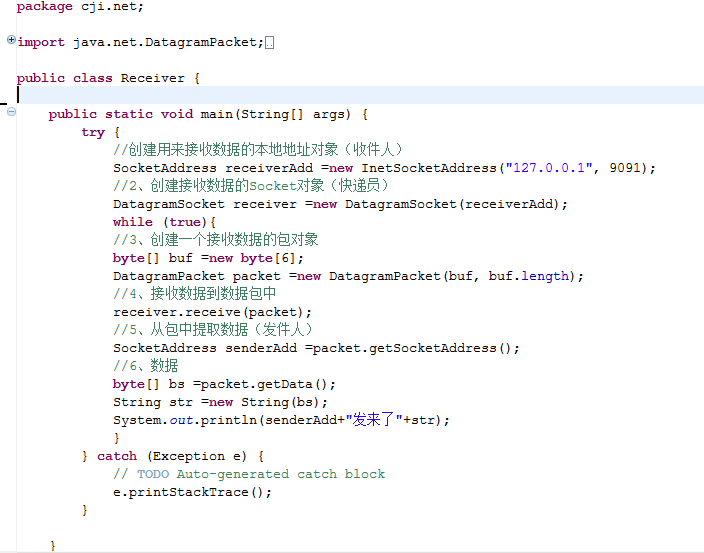704x553 pixels.
Task: Click 'buf.length' in the DatagramPacket line
Action: point(528,276)
